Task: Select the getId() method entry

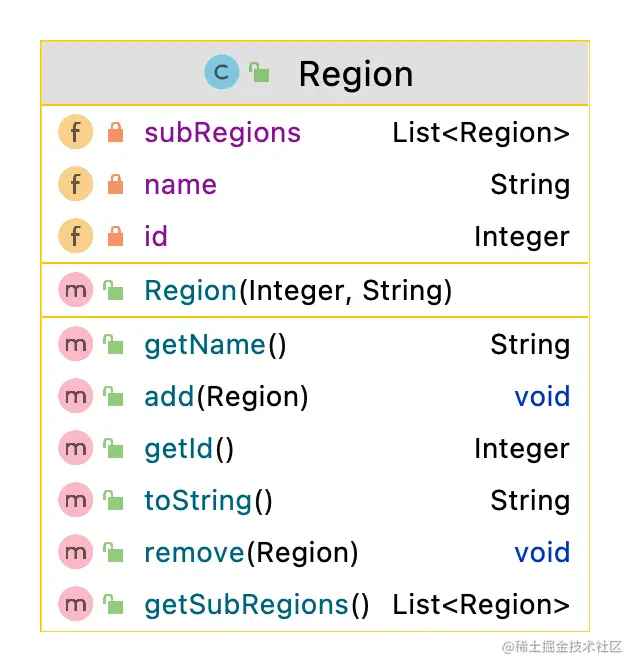Action: click(x=189, y=449)
